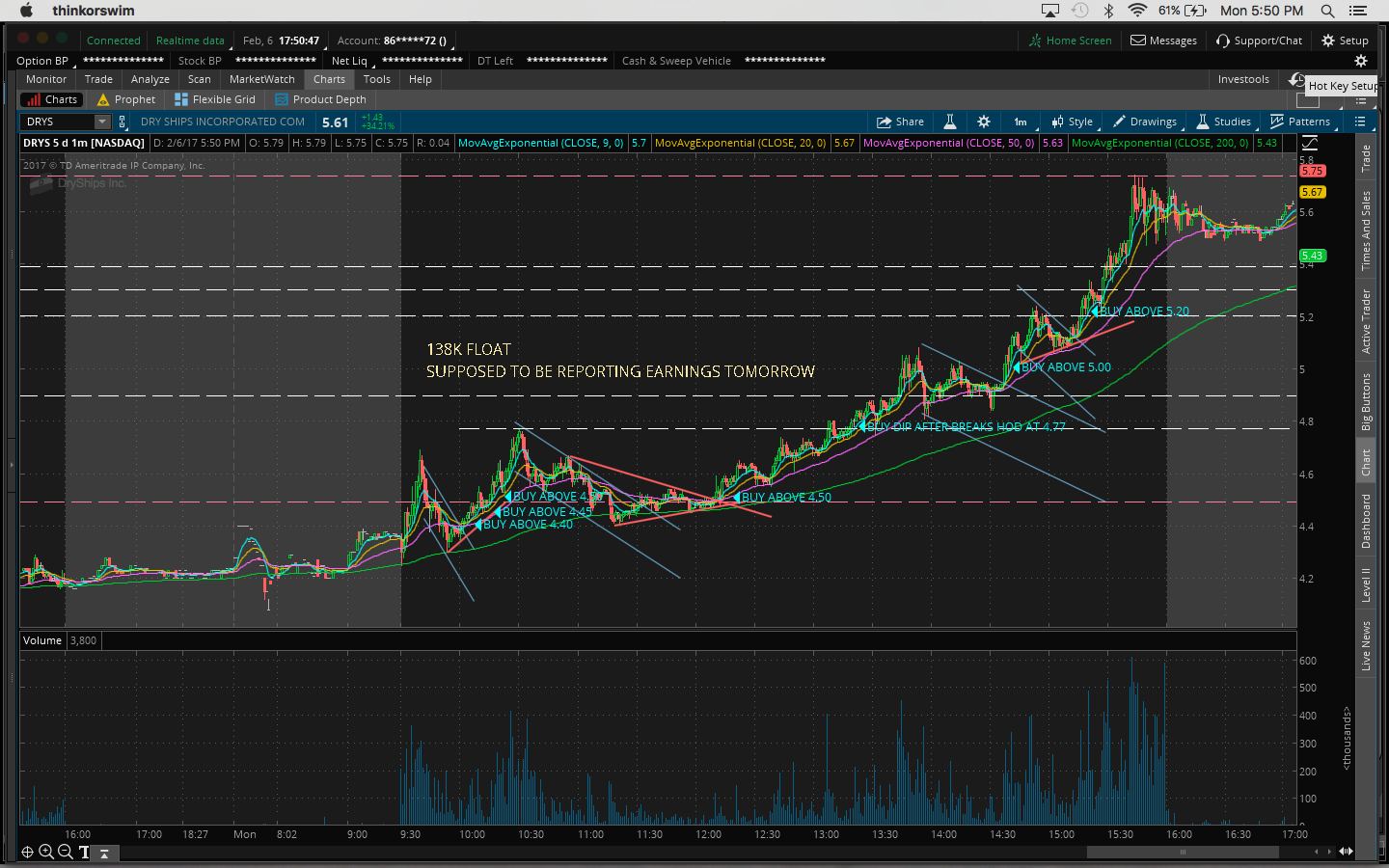
Task: Click the zoom out magnifier icon
Action: (65, 852)
